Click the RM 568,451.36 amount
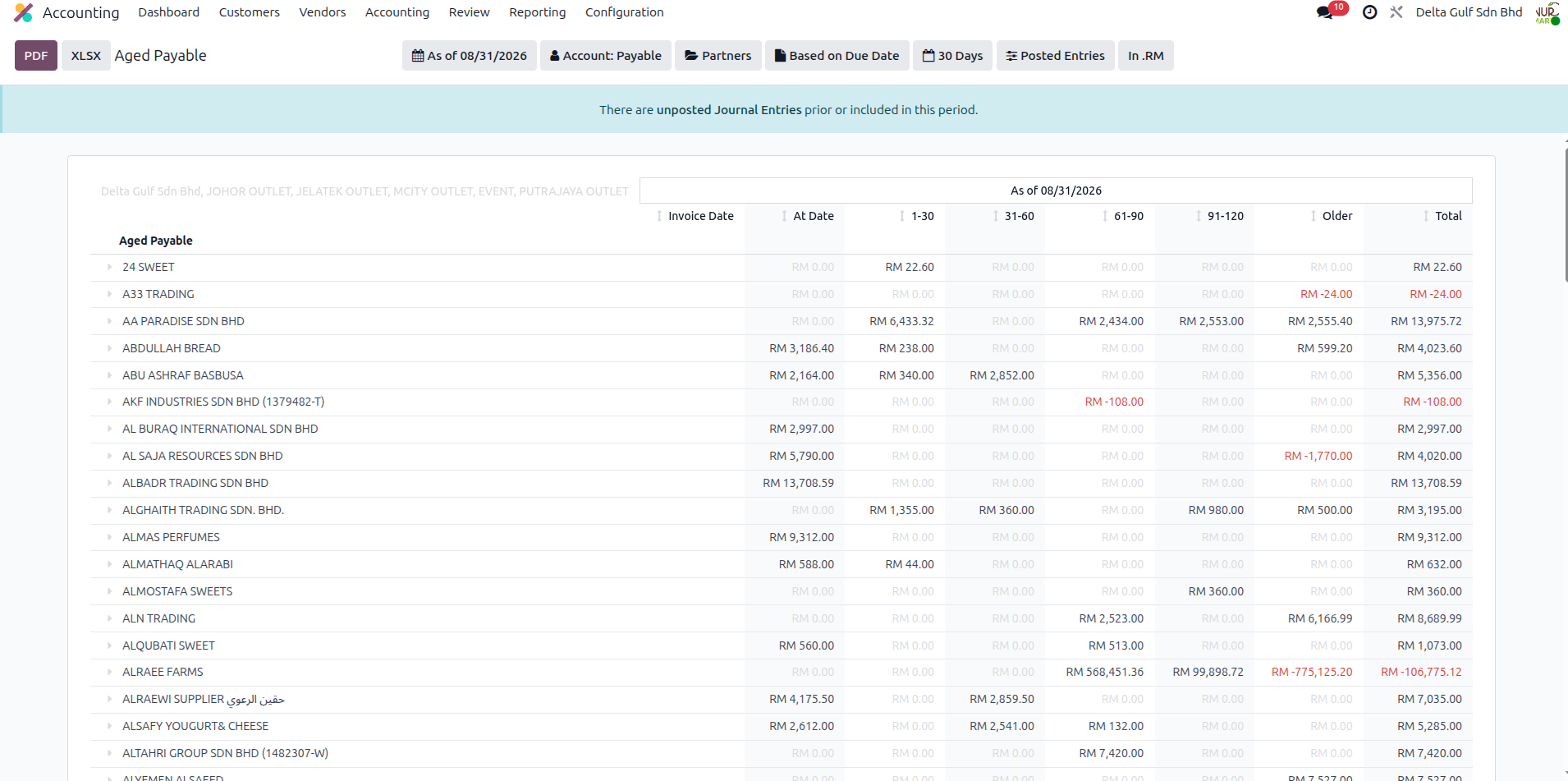 pos(1104,672)
